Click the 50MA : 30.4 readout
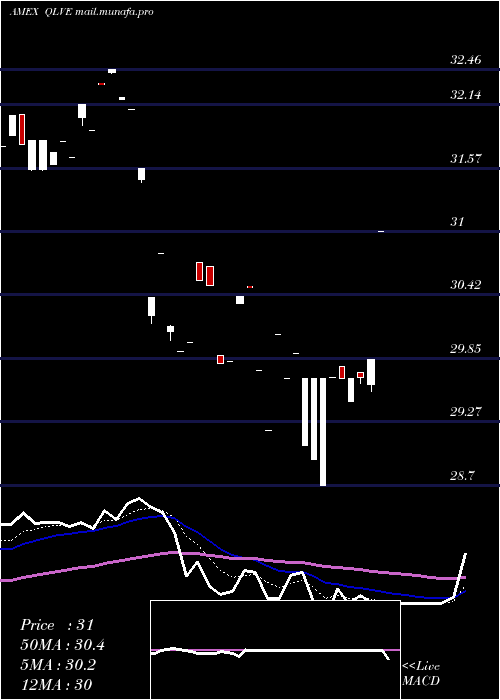 click(63, 645)
